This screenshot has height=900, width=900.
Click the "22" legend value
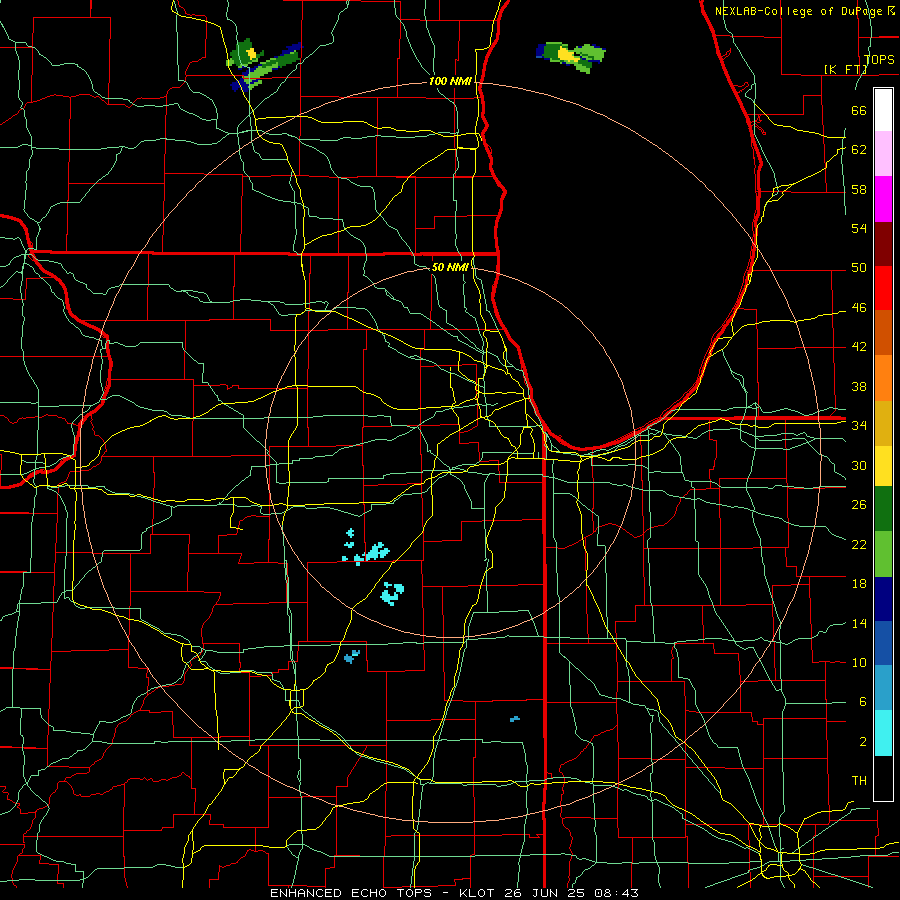pos(859,545)
